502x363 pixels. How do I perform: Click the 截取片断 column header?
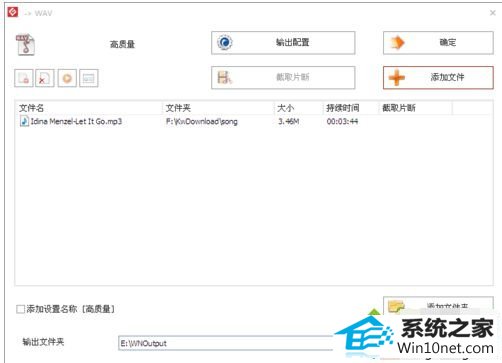(416, 108)
